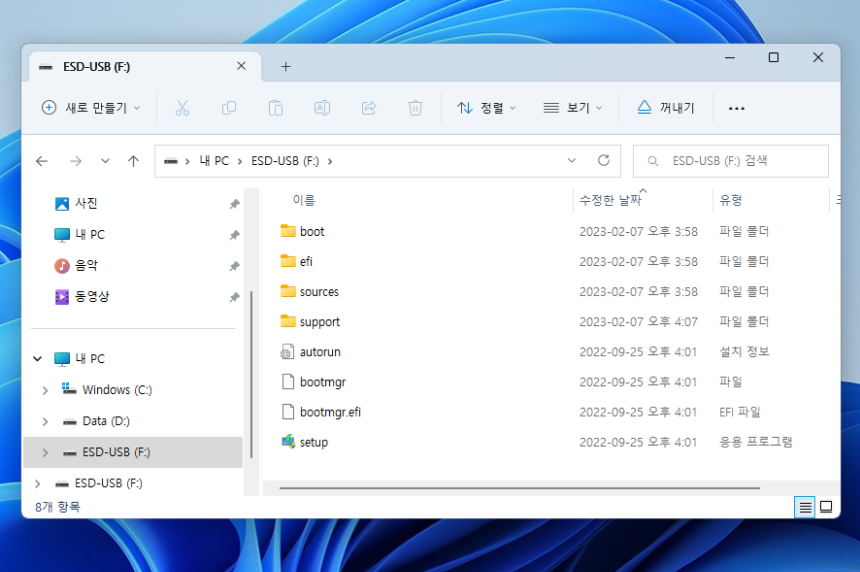The image size is (860, 572).
Task: Click the 응용 프로그램 type of setup
Action: pyautogui.click(x=755, y=442)
